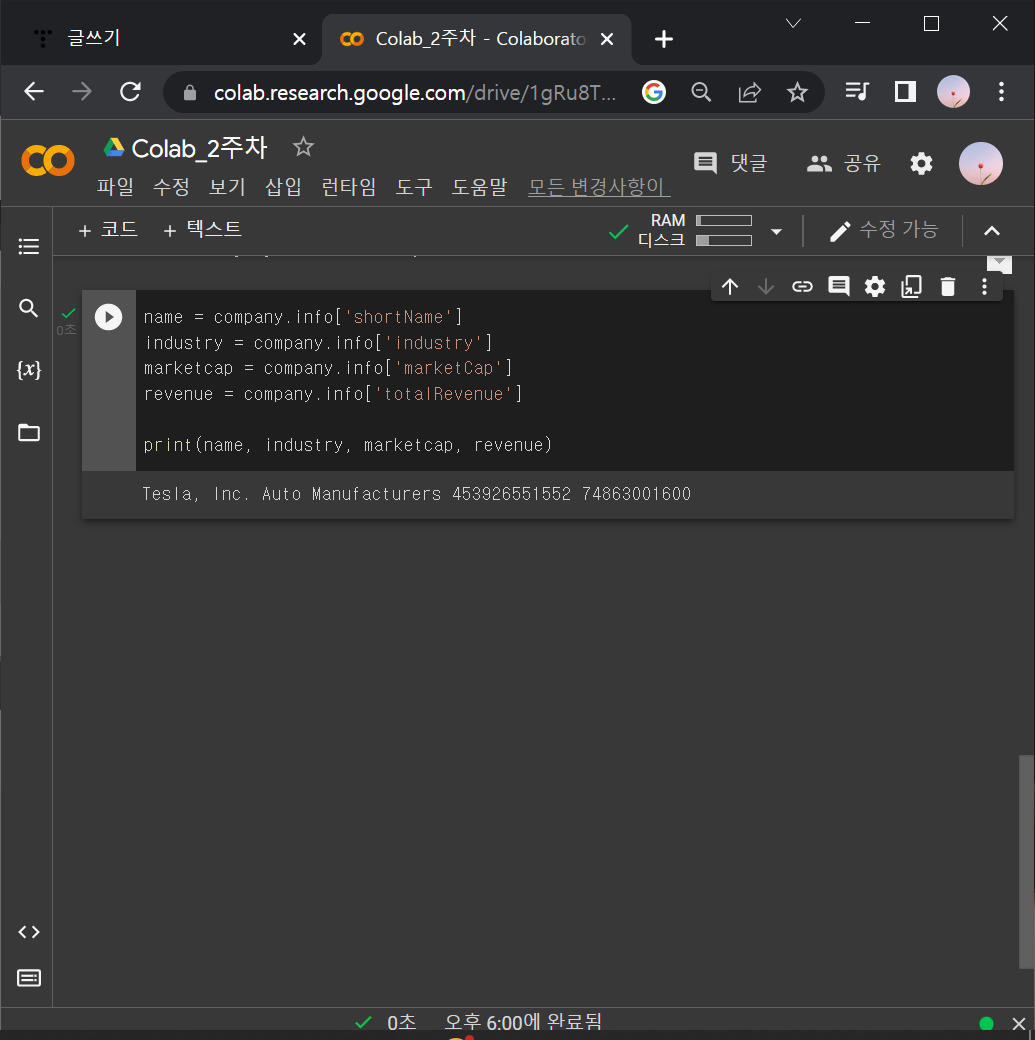Star the Colab_2주차 notebook
This screenshot has width=1035, height=1040.
coord(303,147)
